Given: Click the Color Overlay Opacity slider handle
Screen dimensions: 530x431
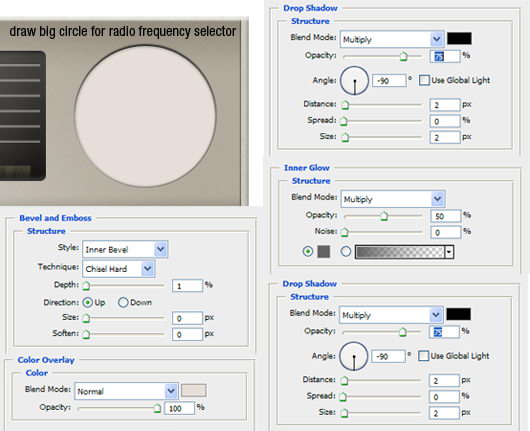Looking at the screenshot, I should point(157,408).
